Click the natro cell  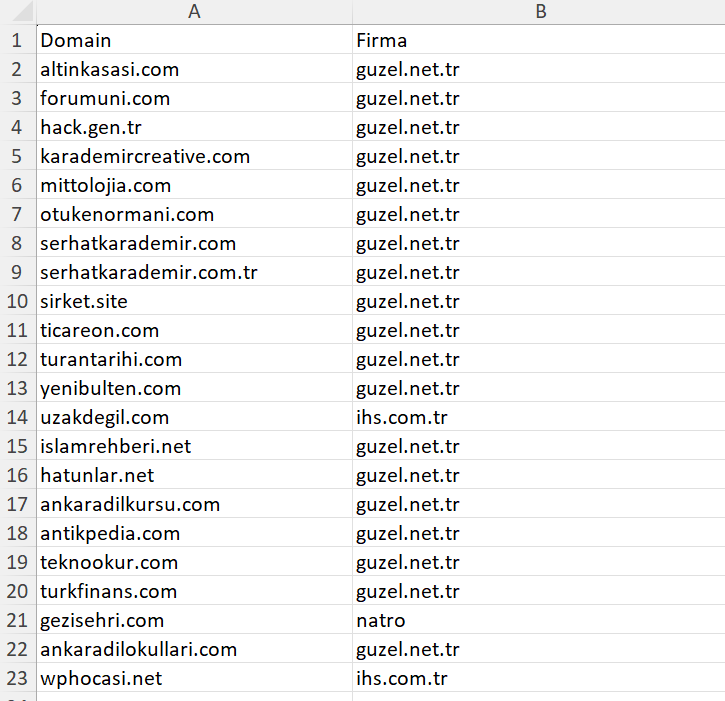(539, 620)
